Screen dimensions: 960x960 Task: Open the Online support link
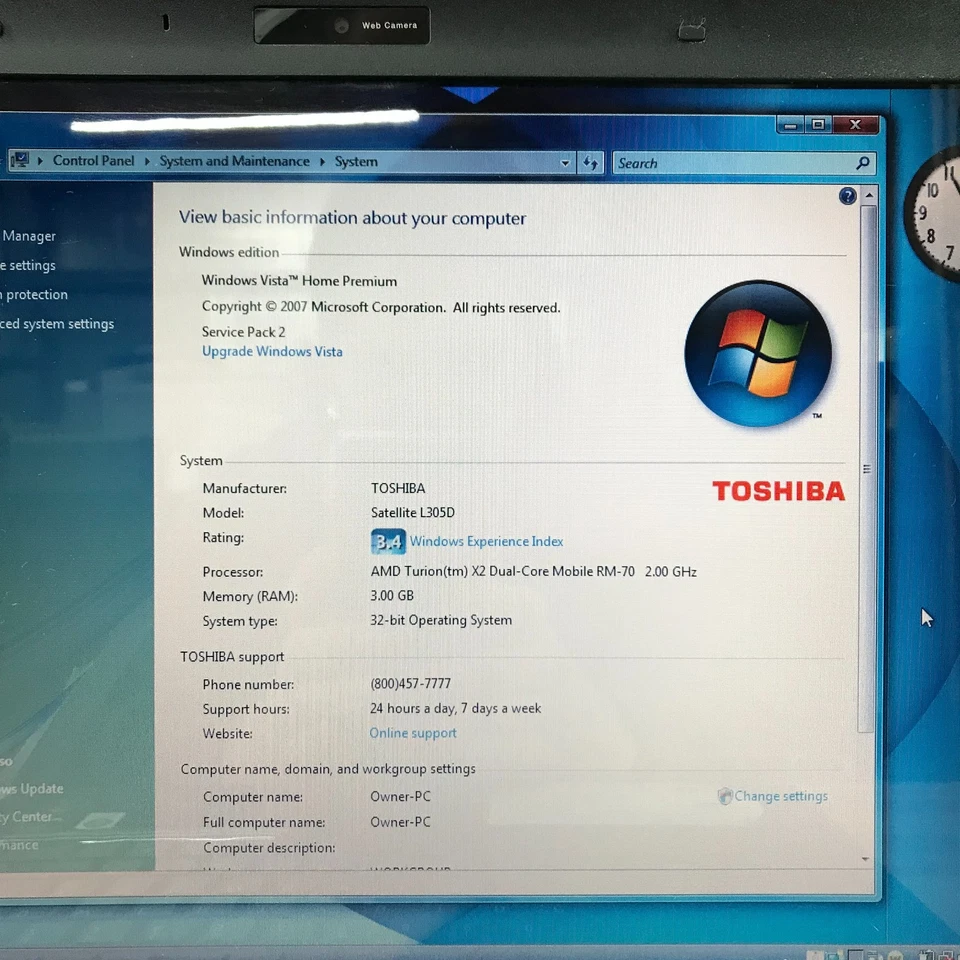coord(412,733)
